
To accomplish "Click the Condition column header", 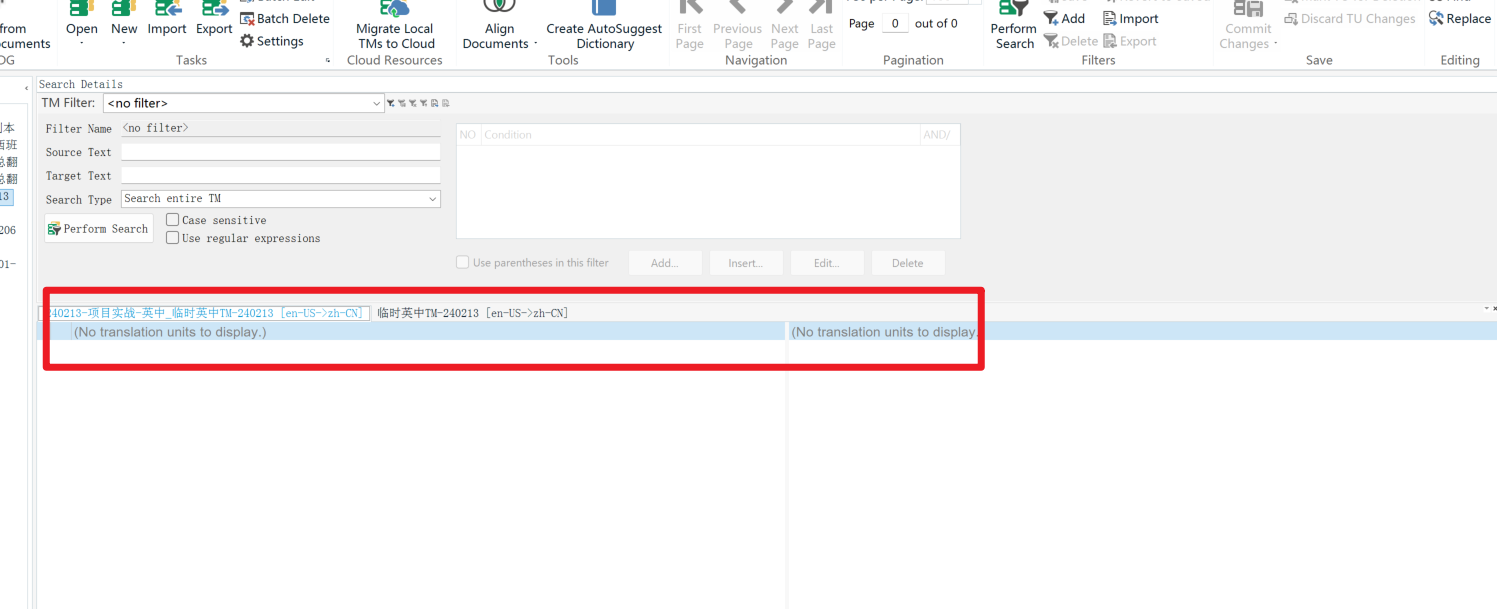I will click(x=700, y=135).
